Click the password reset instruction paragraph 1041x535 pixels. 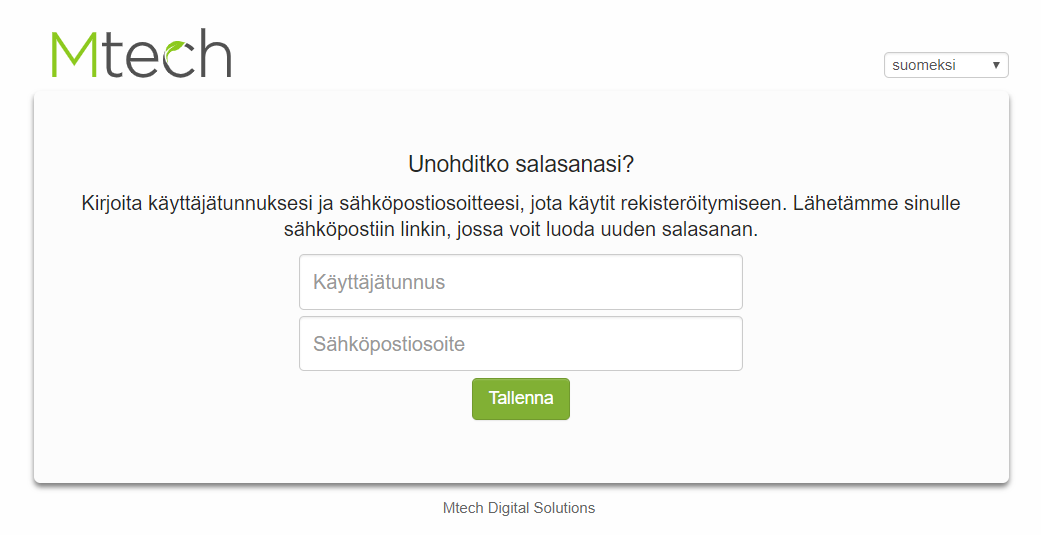(x=521, y=204)
